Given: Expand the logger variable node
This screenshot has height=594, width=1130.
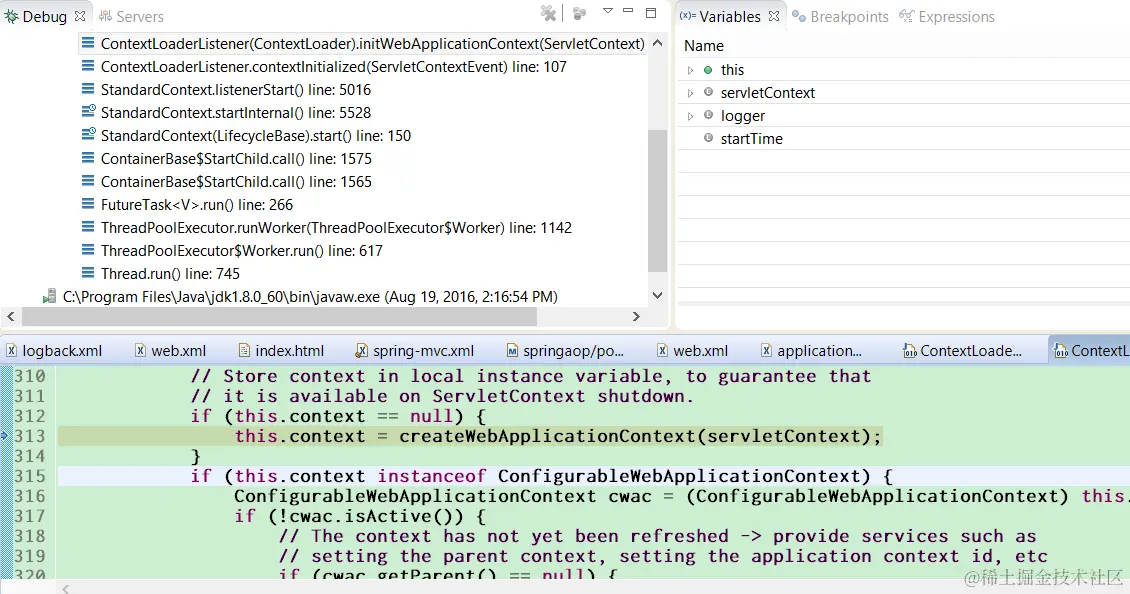Looking at the screenshot, I should (x=690, y=116).
